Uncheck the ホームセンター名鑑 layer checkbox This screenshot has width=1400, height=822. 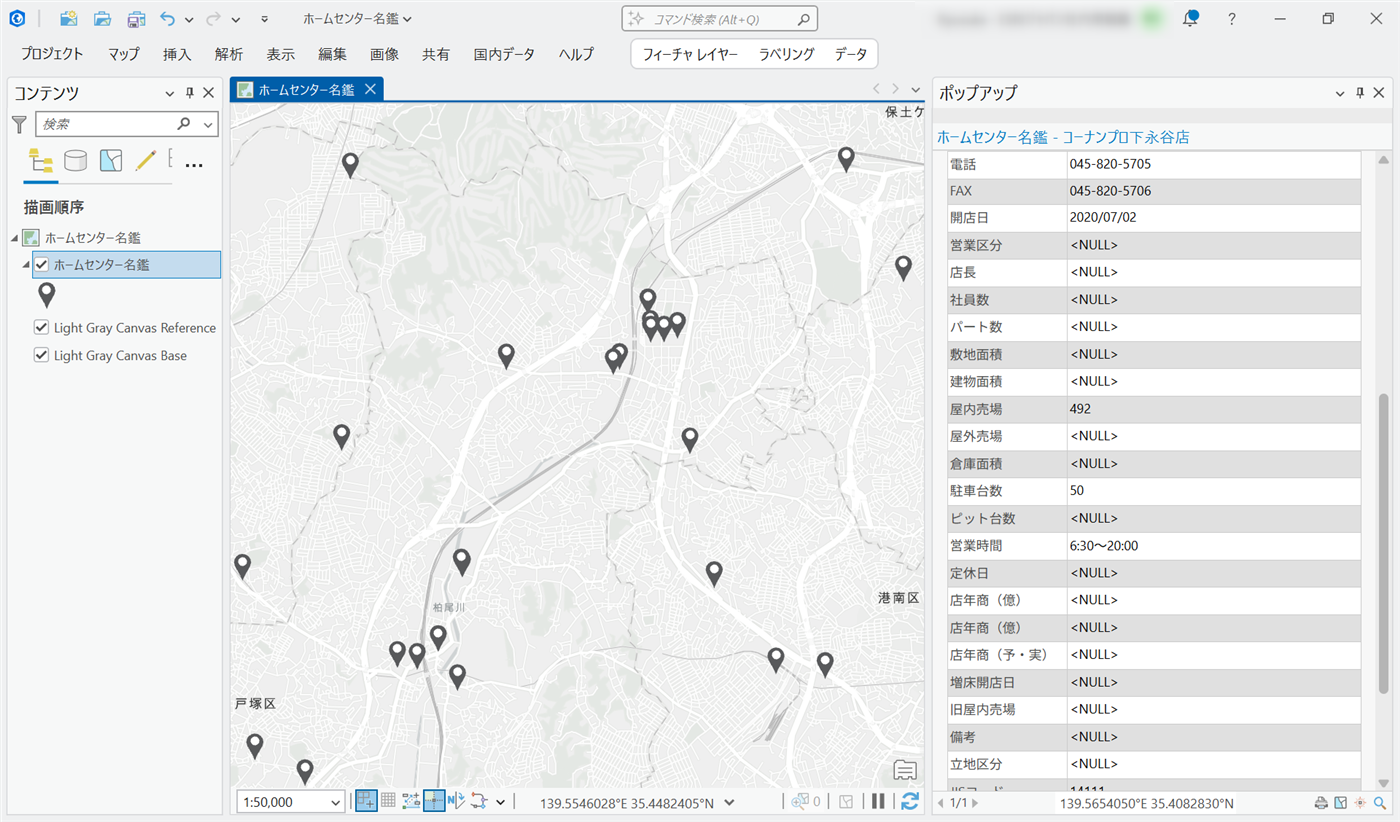tap(42, 265)
